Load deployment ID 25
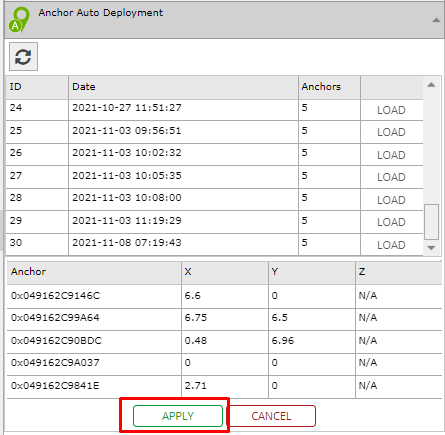 point(391,132)
